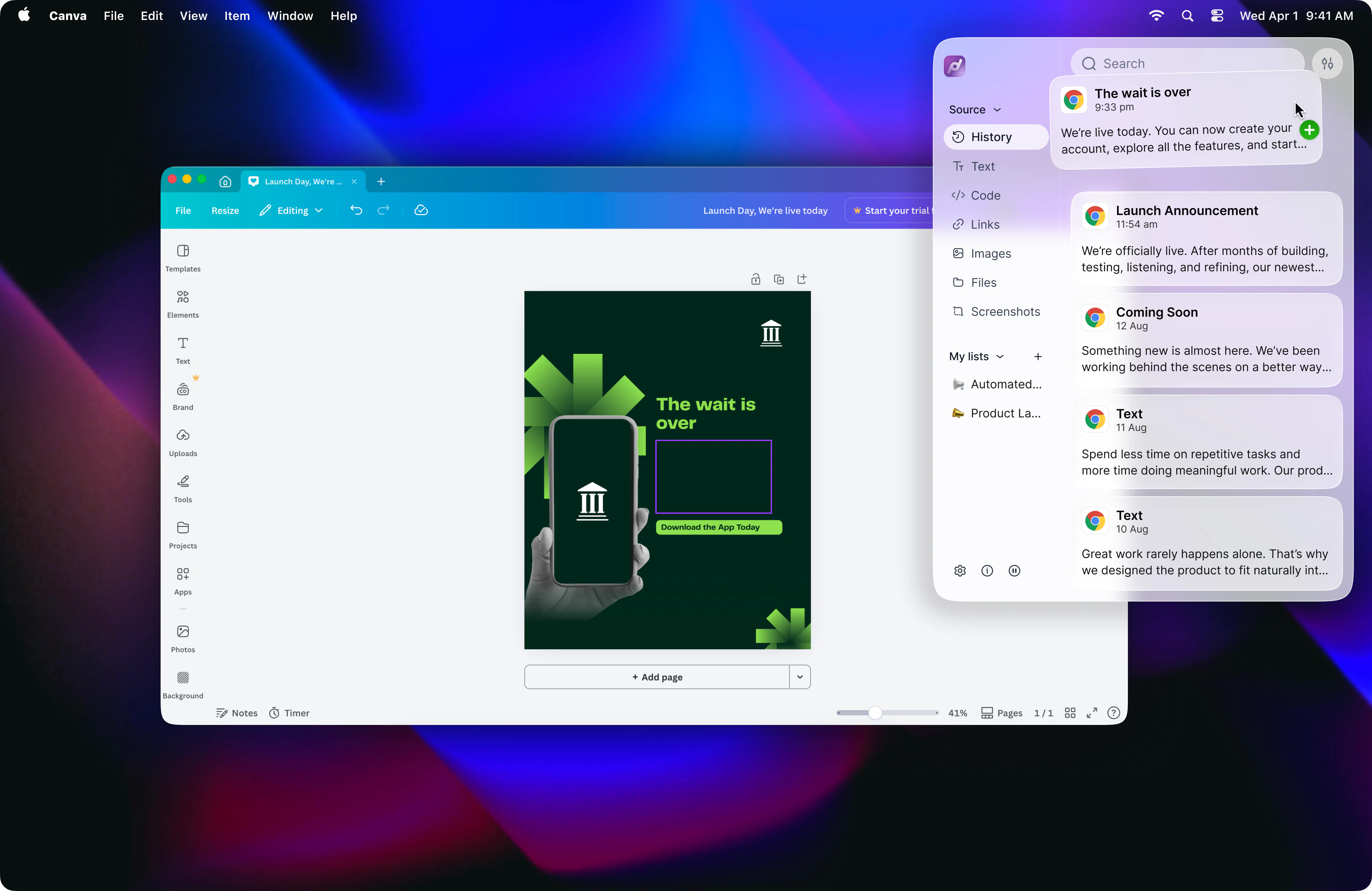Collapse the My lists section

pyautogui.click(x=1000, y=357)
